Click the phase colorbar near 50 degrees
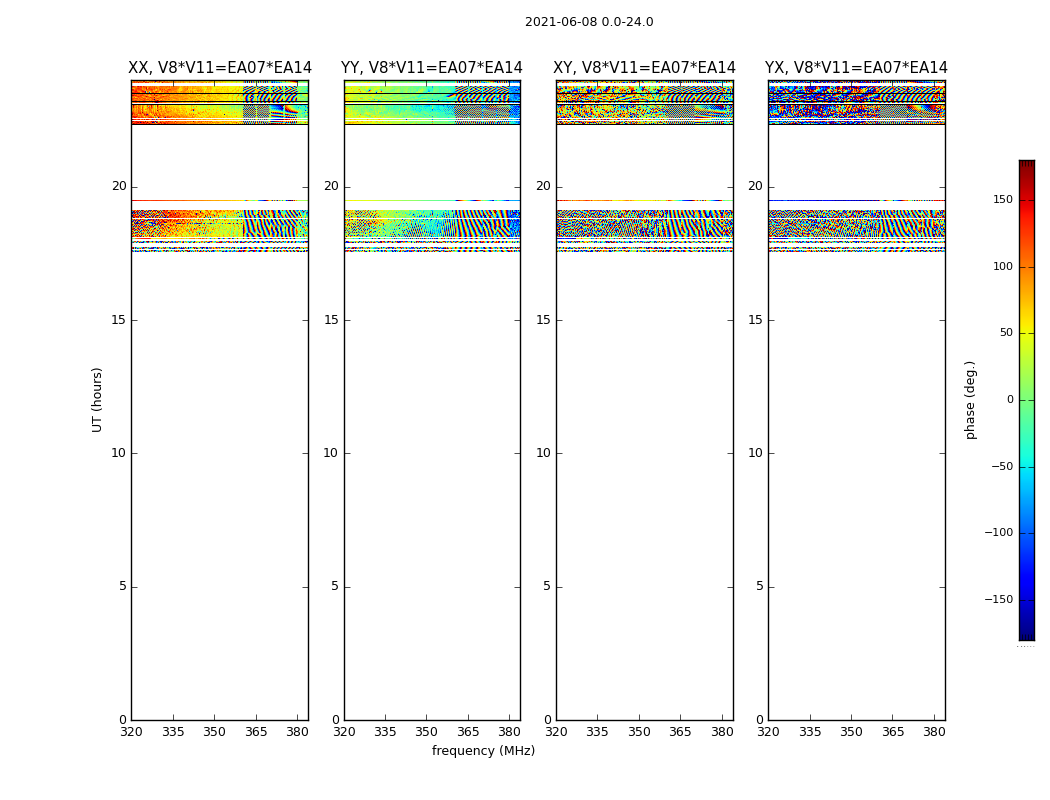 tap(1027, 333)
